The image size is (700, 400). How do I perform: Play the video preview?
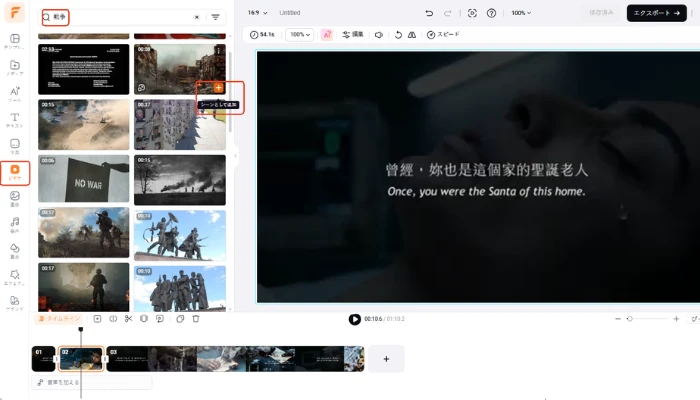point(354,319)
